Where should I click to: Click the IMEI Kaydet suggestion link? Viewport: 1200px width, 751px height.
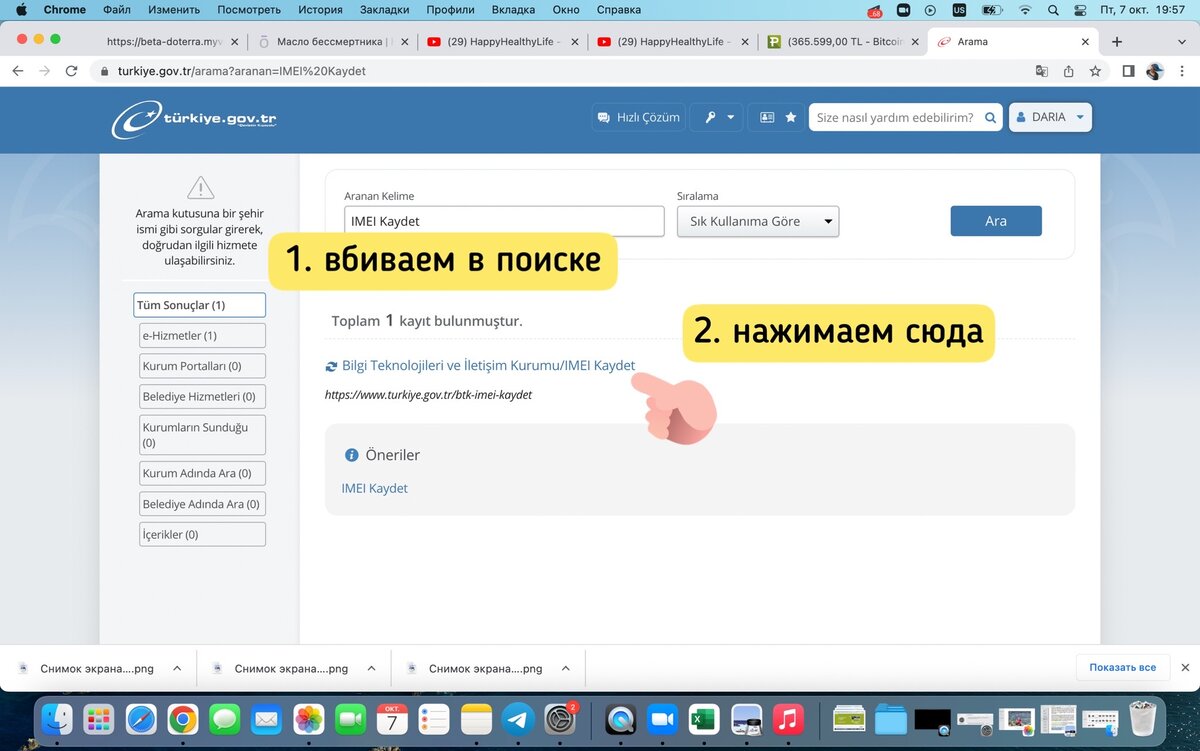point(374,488)
